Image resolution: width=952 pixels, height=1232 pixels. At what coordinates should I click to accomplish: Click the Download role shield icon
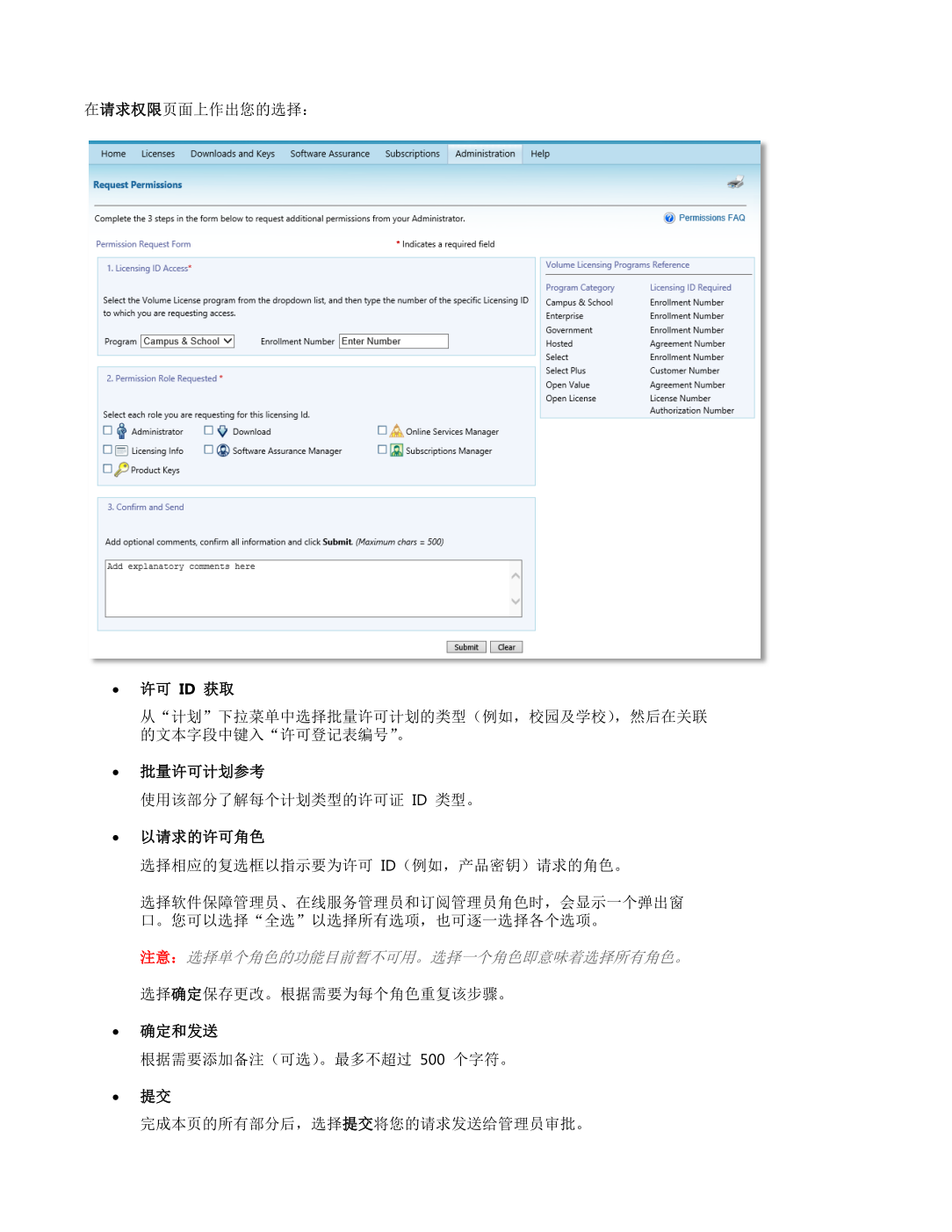222,431
